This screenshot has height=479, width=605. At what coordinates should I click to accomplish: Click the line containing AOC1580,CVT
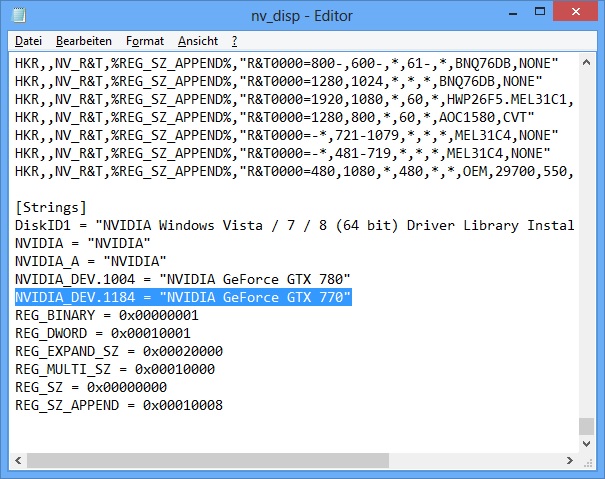point(275,117)
